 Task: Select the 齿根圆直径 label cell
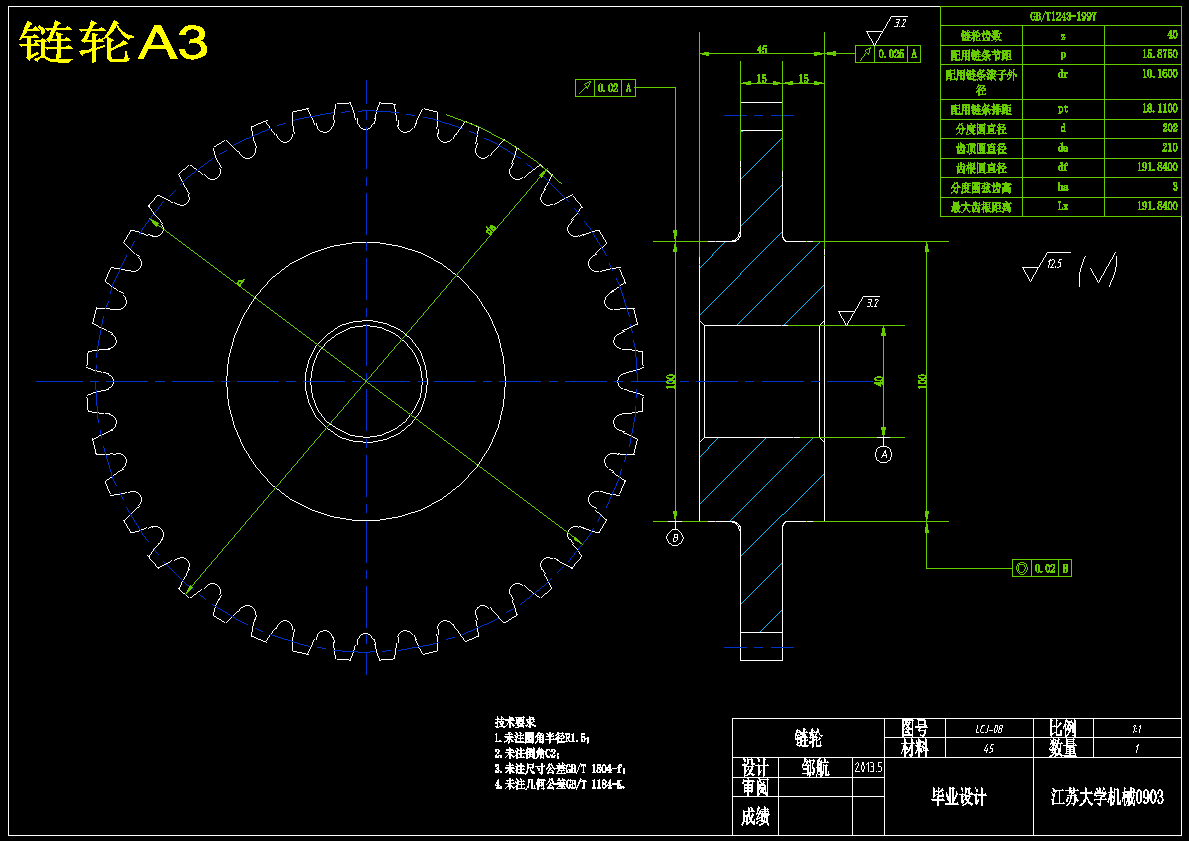[981, 168]
